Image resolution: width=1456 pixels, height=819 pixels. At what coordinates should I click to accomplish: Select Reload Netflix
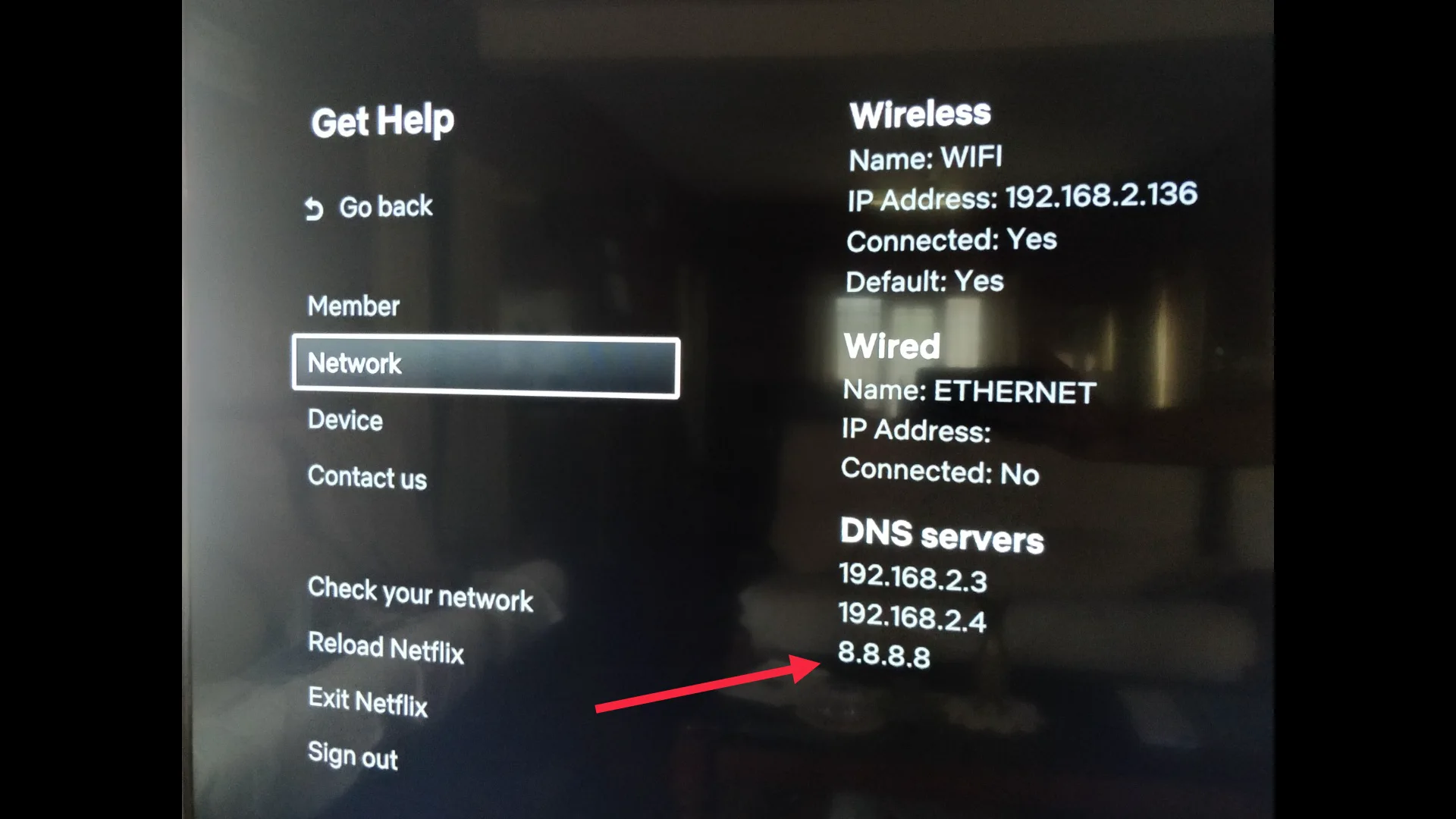[x=386, y=648]
